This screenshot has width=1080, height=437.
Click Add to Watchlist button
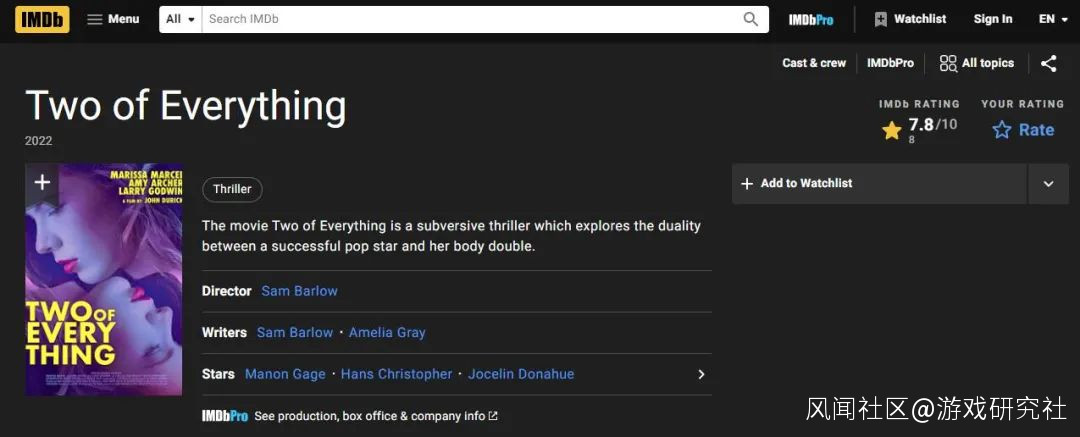(x=880, y=183)
